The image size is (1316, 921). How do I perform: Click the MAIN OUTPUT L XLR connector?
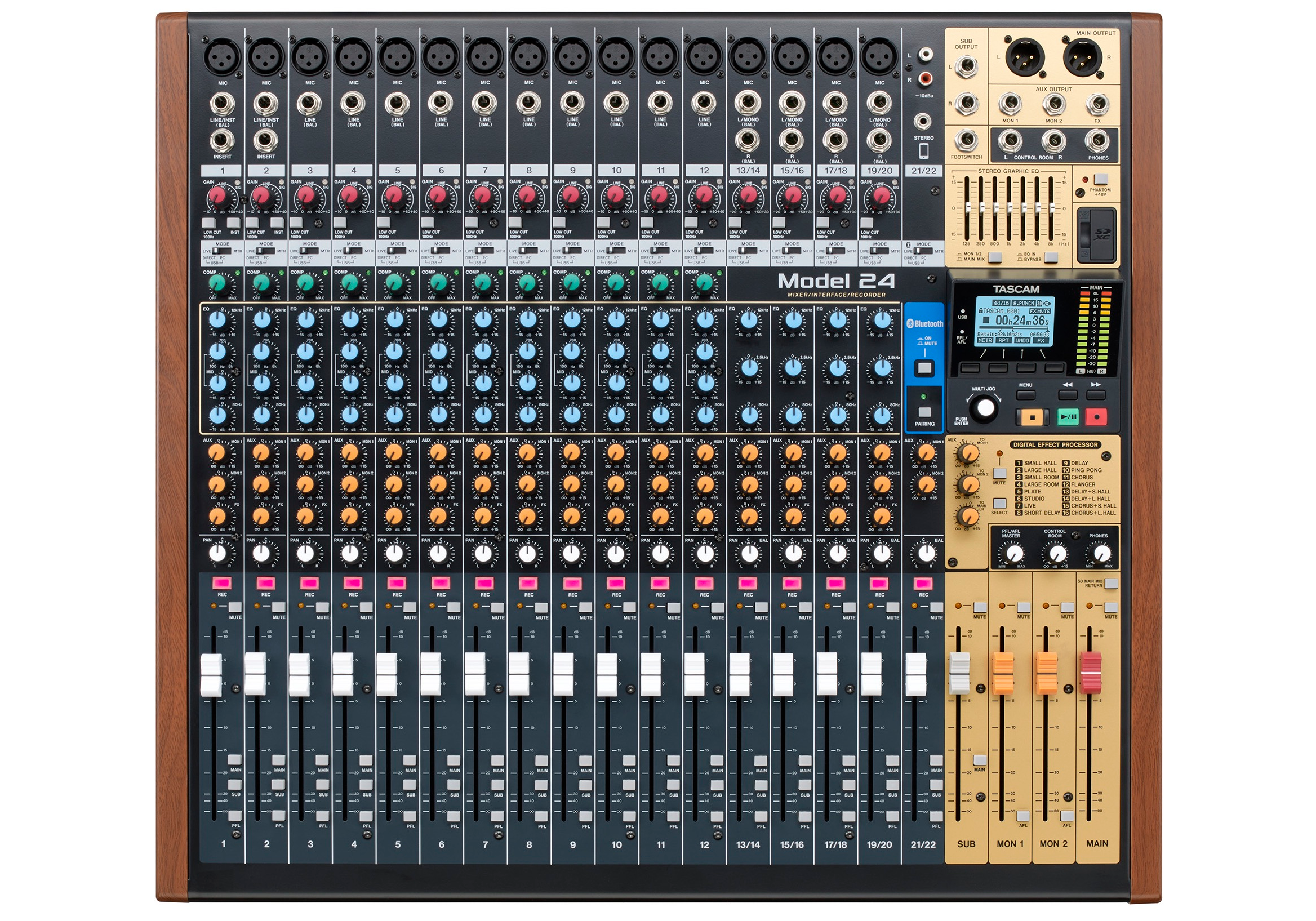pos(1025,57)
